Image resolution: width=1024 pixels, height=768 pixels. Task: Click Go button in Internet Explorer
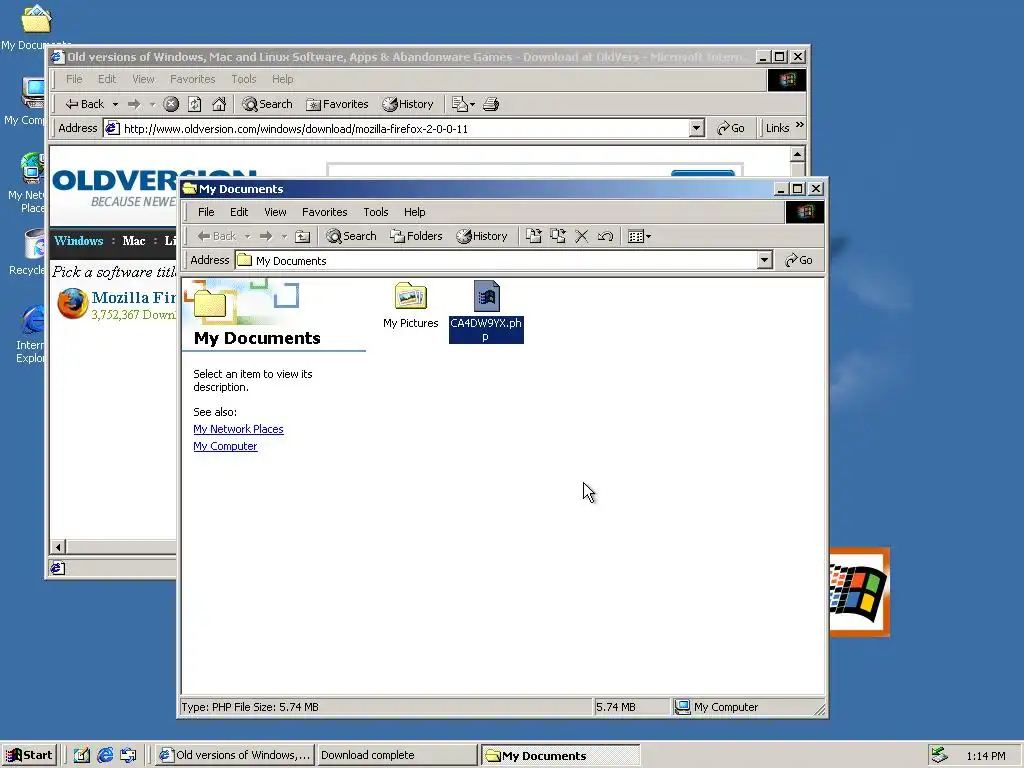(x=731, y=128)
